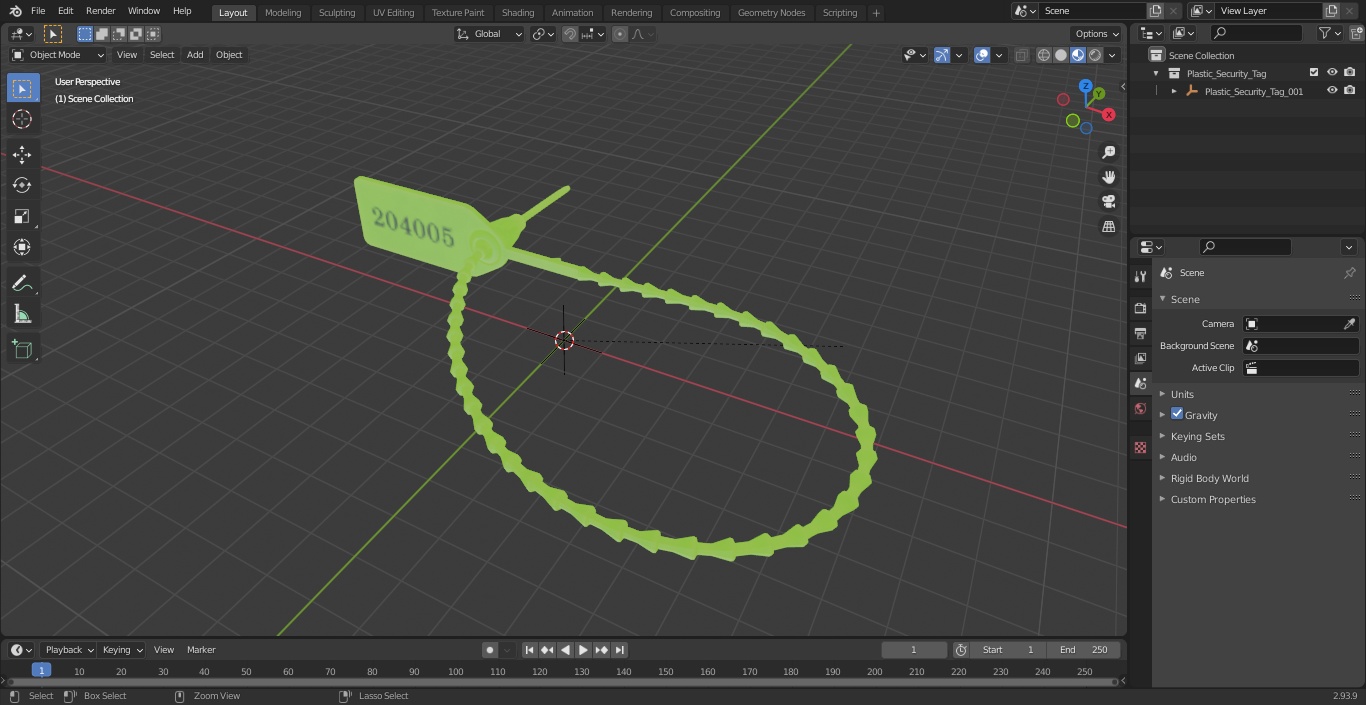
Task: Open the Render menu
Action: click(x=100, y=11)
